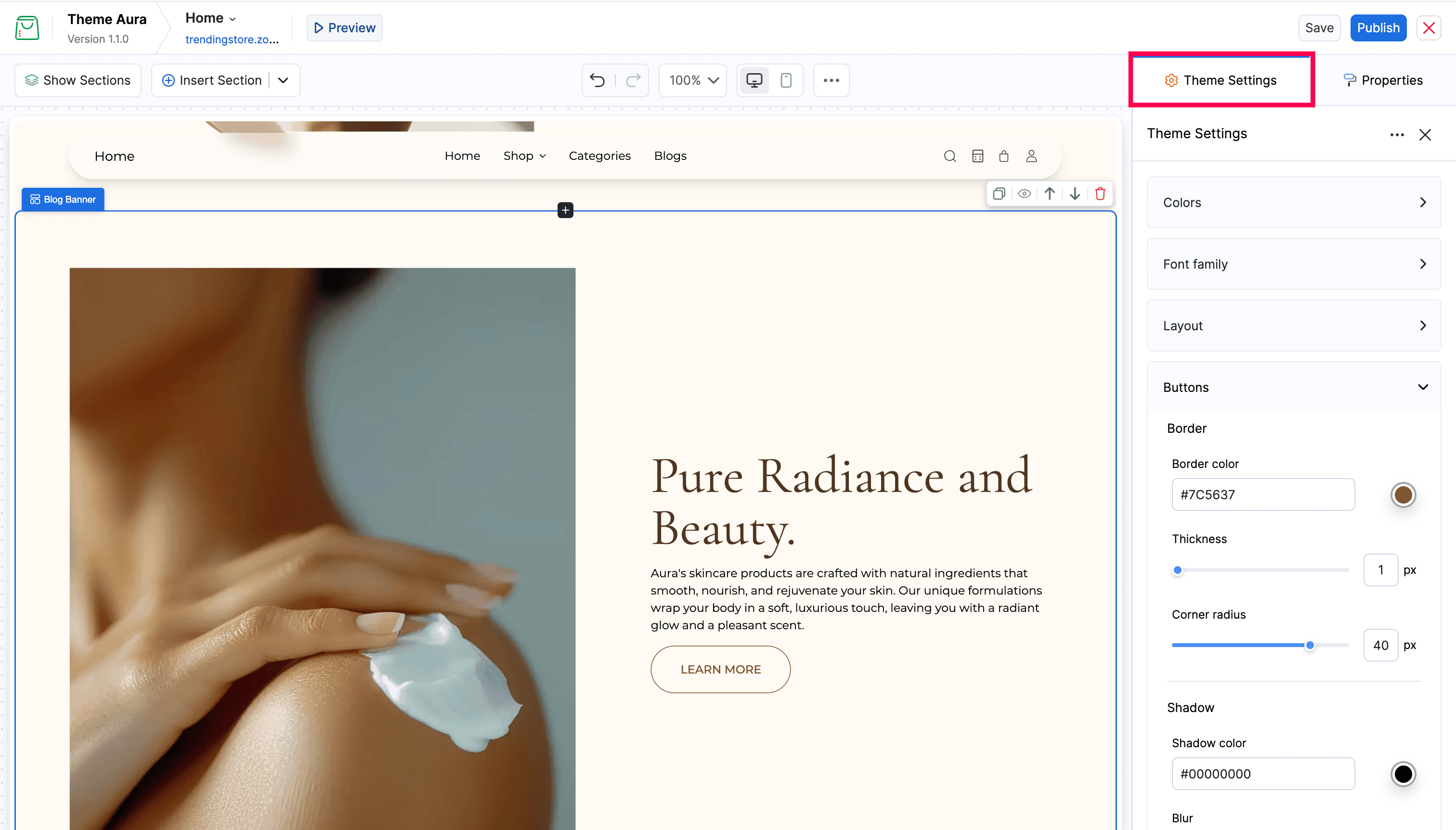
Task: Click the store bag logo icon
Action: click(x=27, y=27)
